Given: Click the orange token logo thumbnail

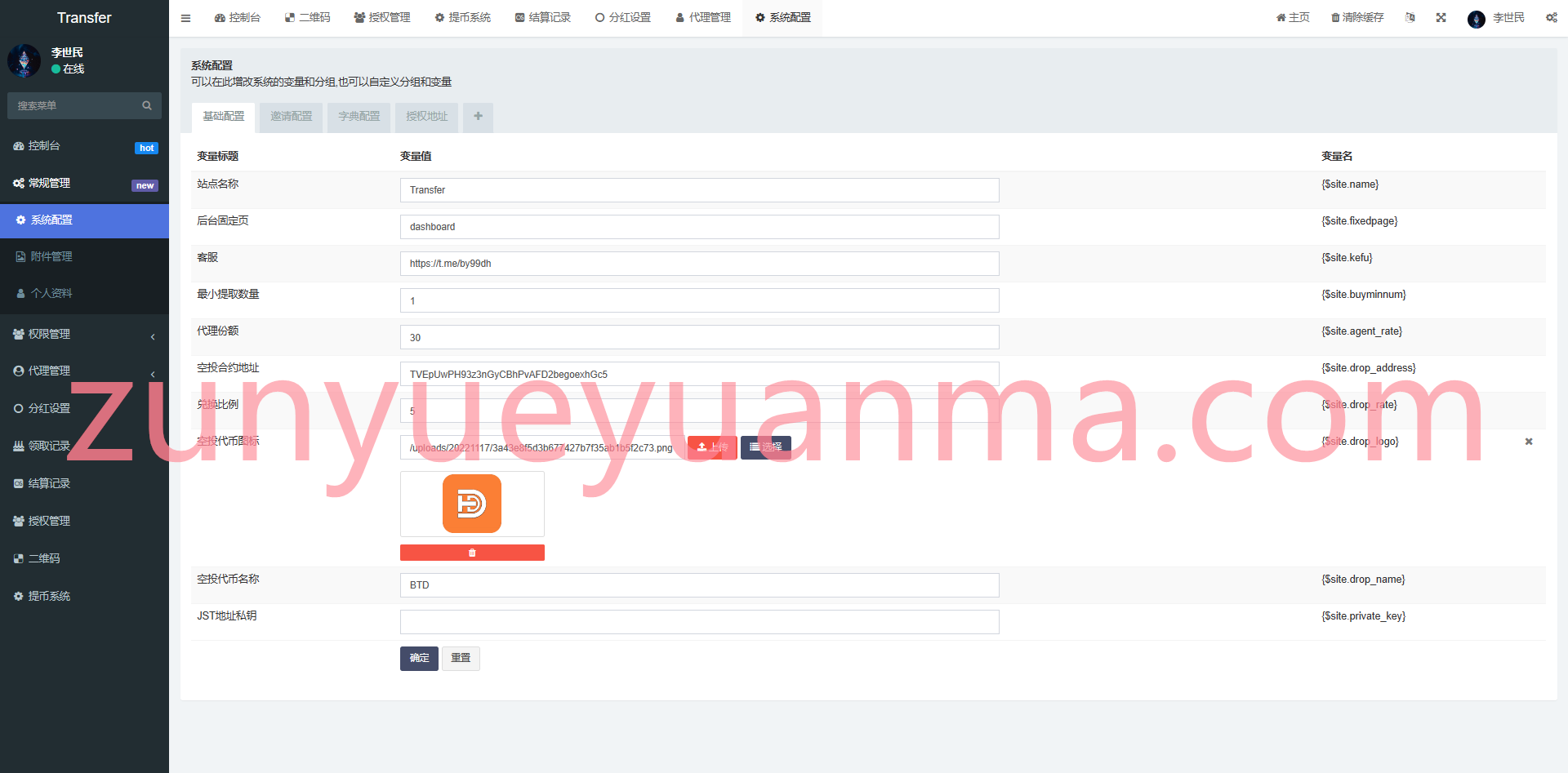Looking at the screenshot, I should pyautogui.click(x=472, y=504).
